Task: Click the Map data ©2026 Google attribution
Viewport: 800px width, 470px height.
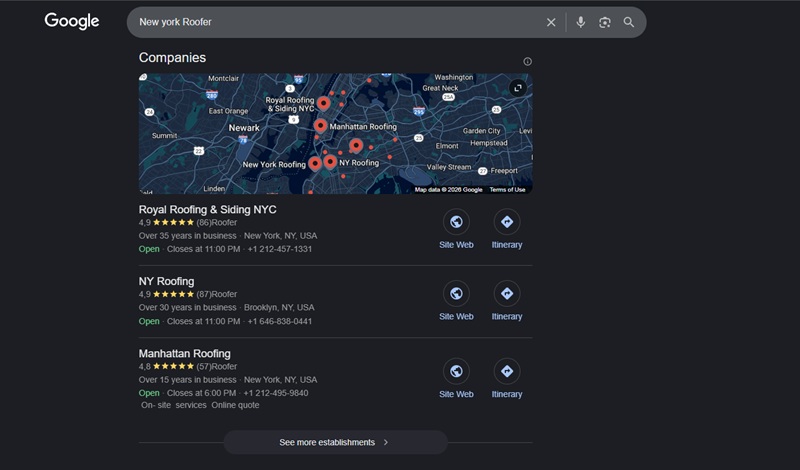Action: click(448, 190)
